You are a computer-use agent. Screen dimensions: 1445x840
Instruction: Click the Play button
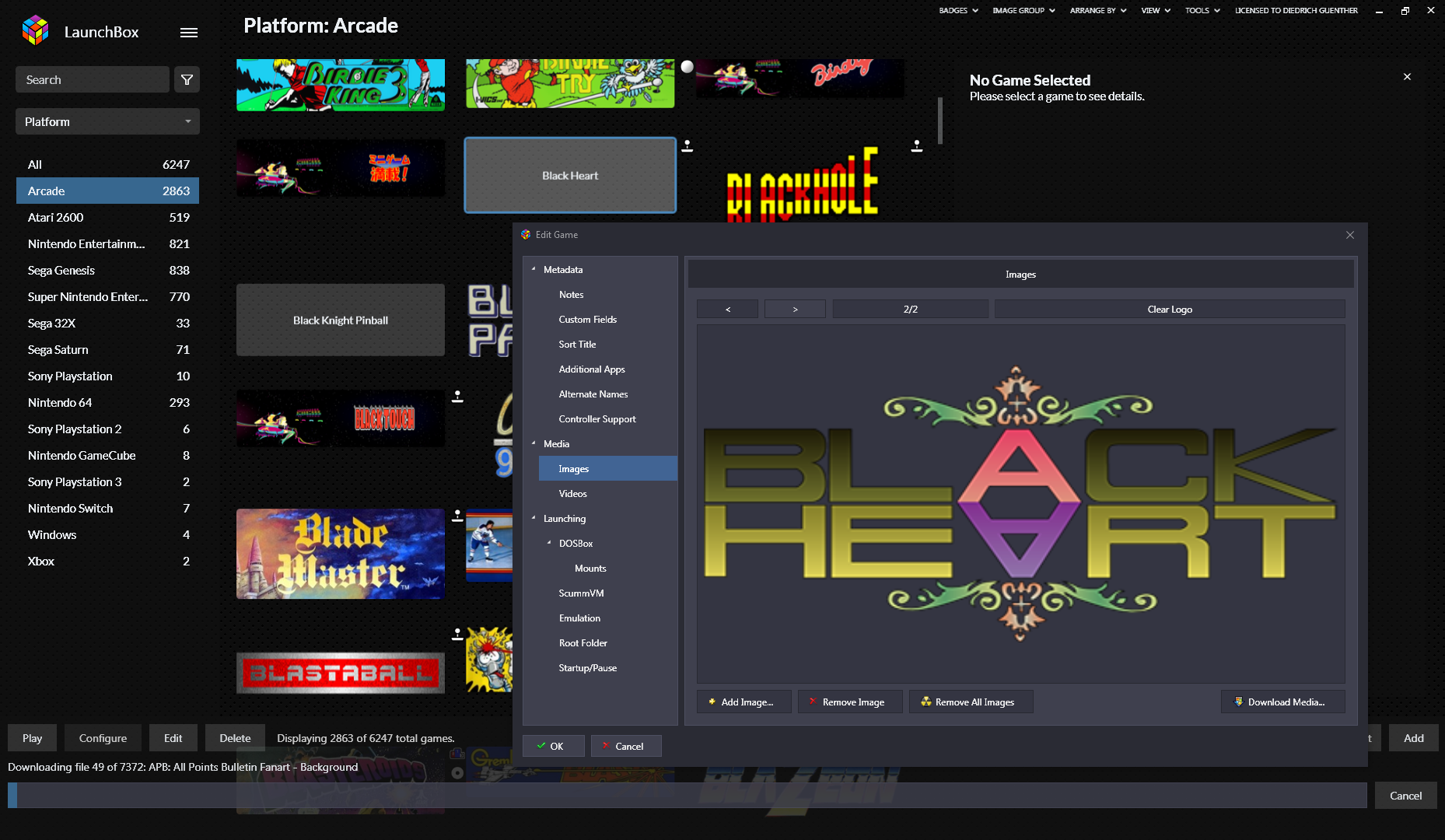click(x=32, y=738)
